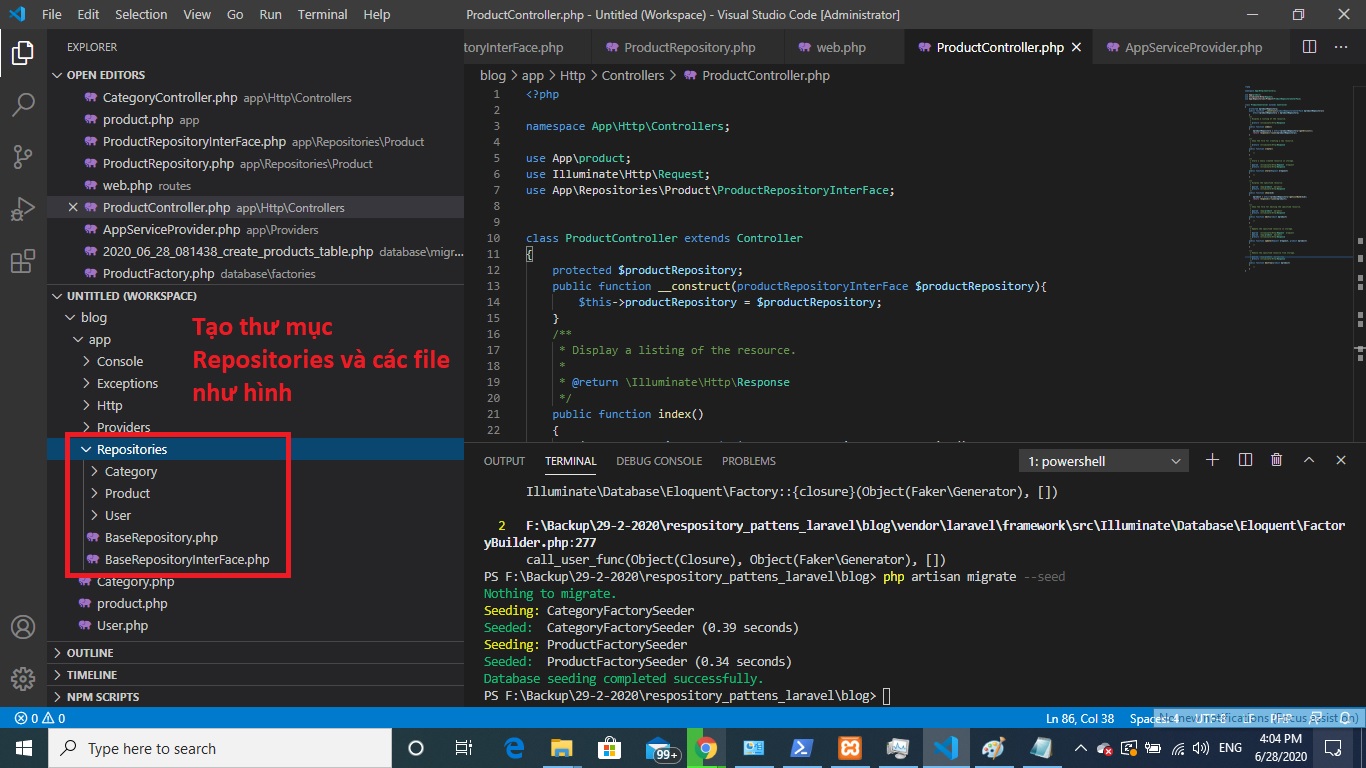This screenshot has width=1366, height=768.
Task: Open Task View on the taskbar
Action: (x=464, y=748)
